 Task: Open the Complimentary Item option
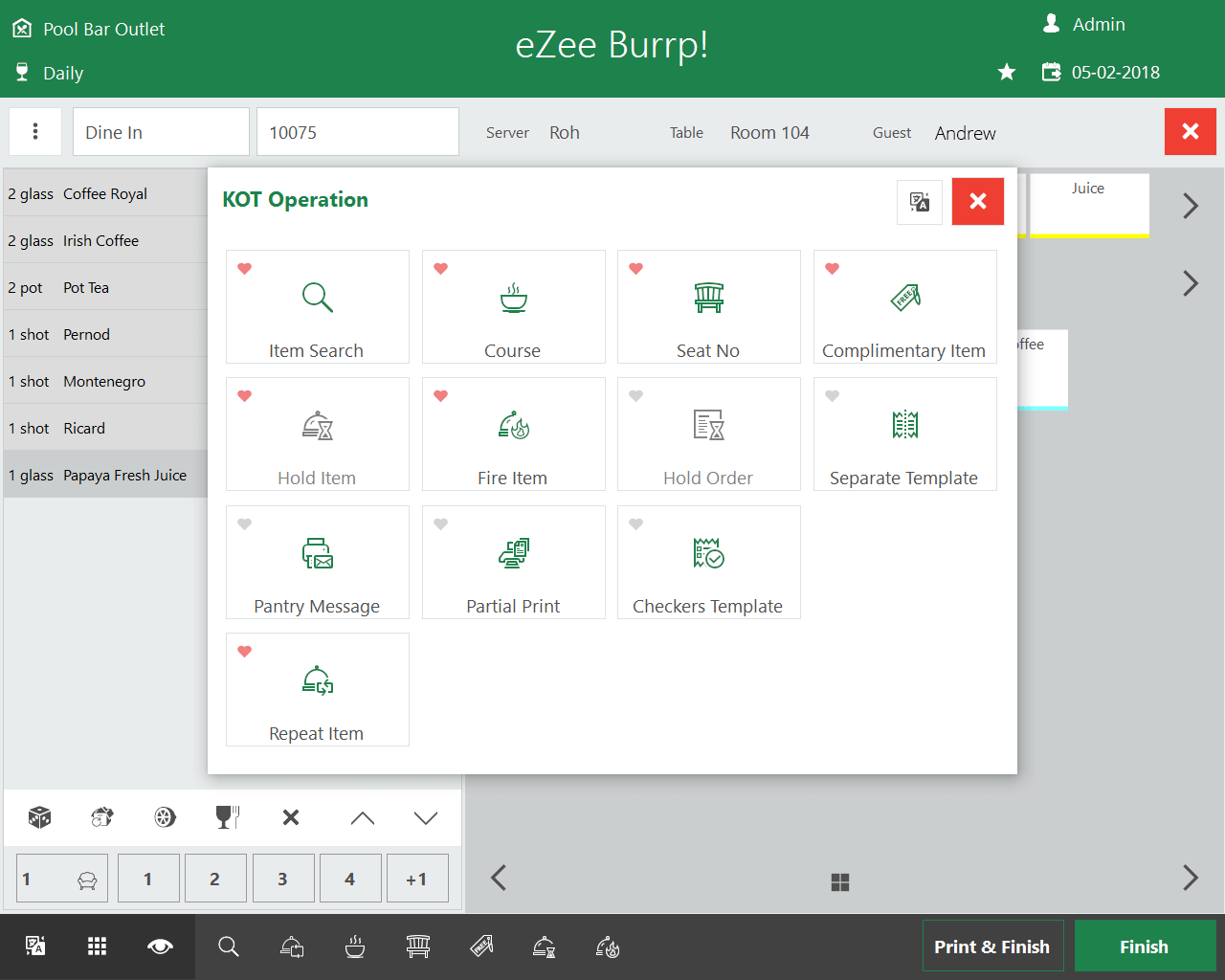tap(904, 307)
